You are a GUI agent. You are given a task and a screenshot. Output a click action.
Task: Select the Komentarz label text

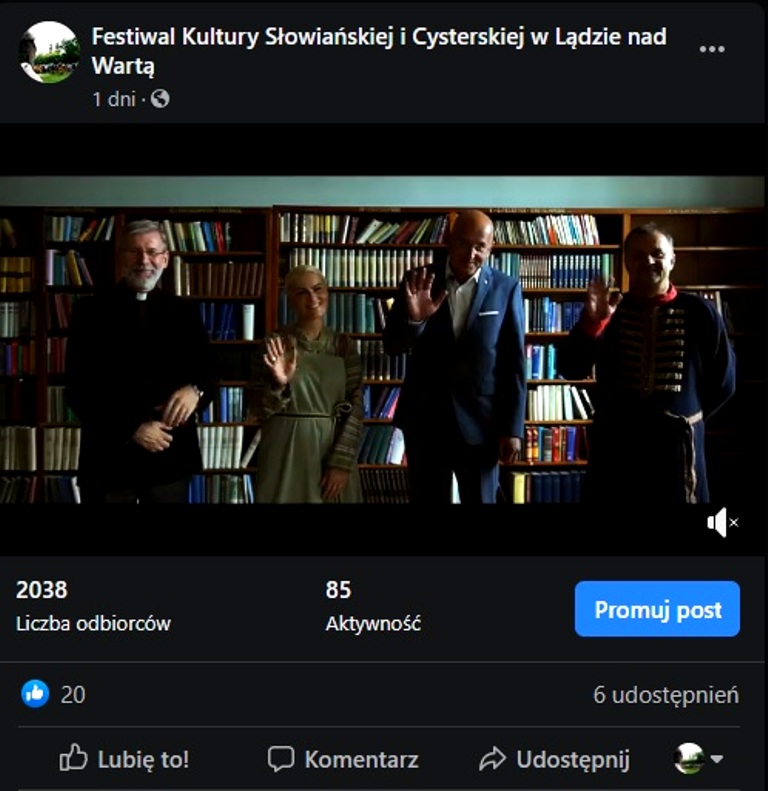(361, 759)
